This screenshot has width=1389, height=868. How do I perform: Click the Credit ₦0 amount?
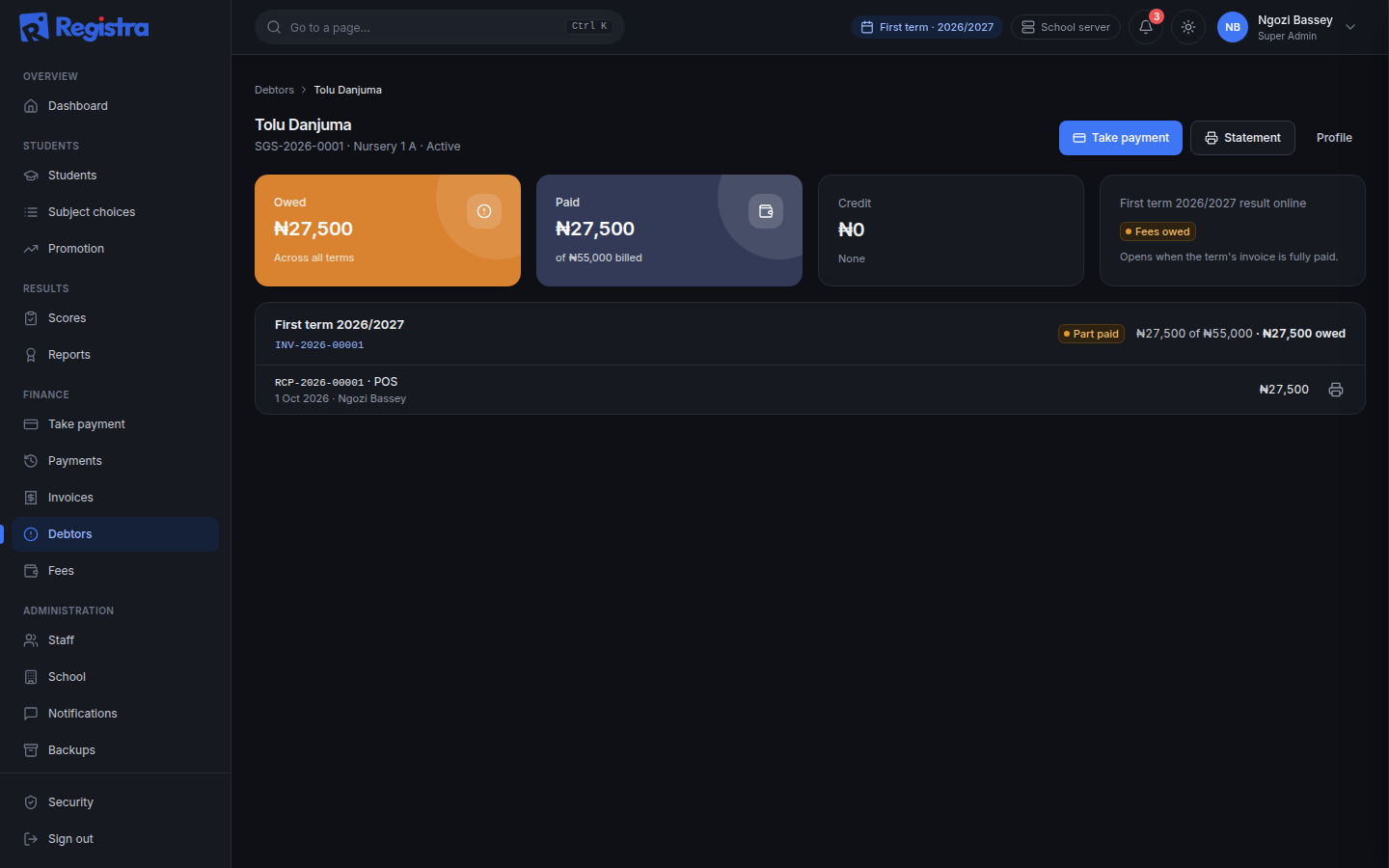point(851,230)
